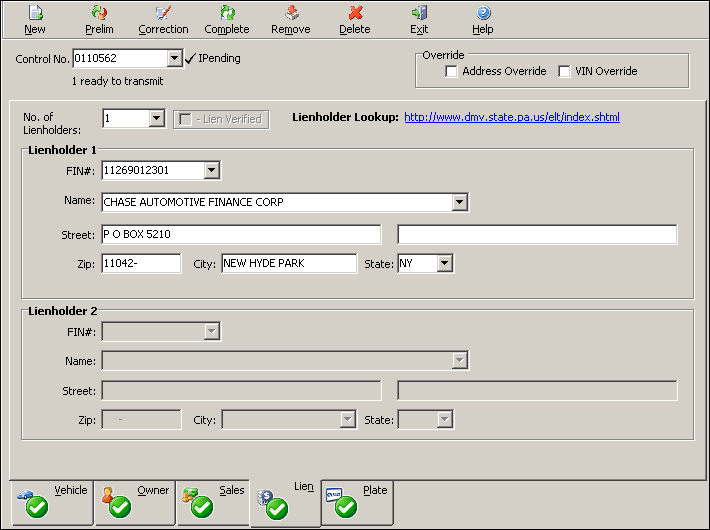Click the Prelim toolbar icon

tap(99, 13)
